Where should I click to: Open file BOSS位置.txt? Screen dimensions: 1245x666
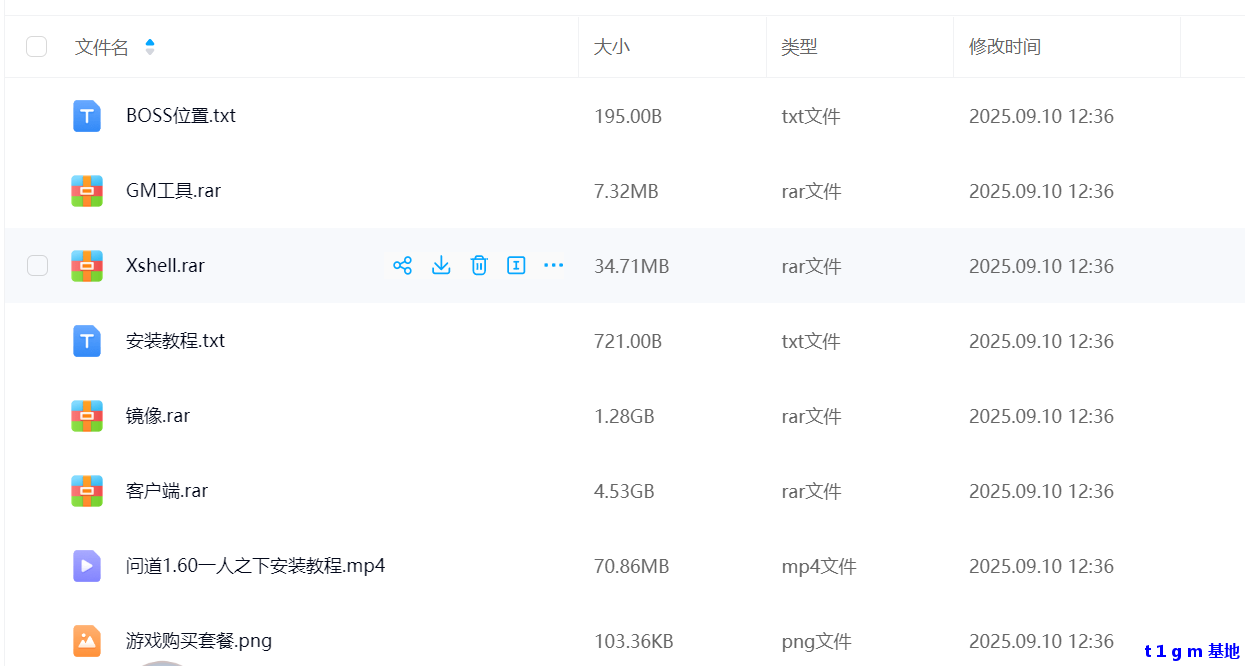pyautogui.click(x=181, y=115)
